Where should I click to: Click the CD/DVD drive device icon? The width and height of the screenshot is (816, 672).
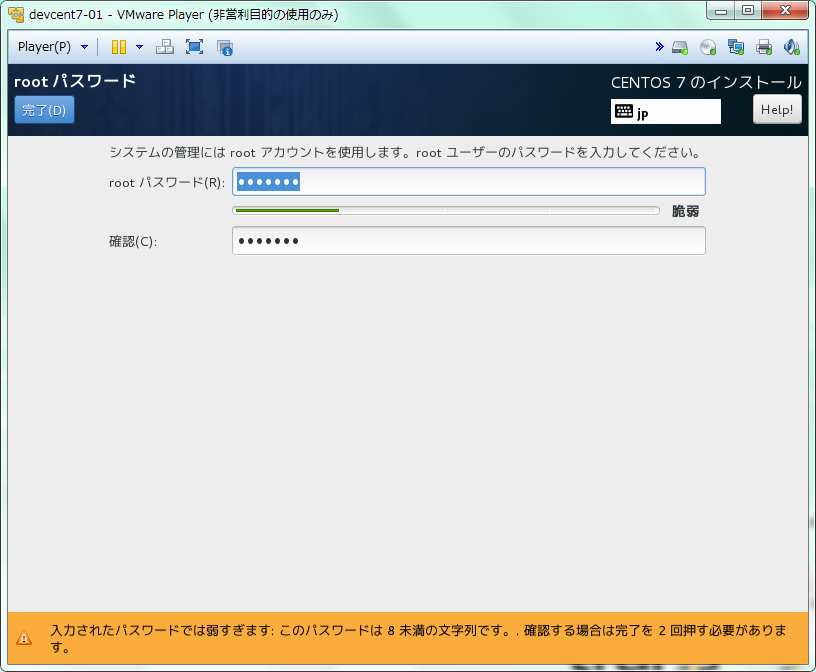(x=708, y=47)
